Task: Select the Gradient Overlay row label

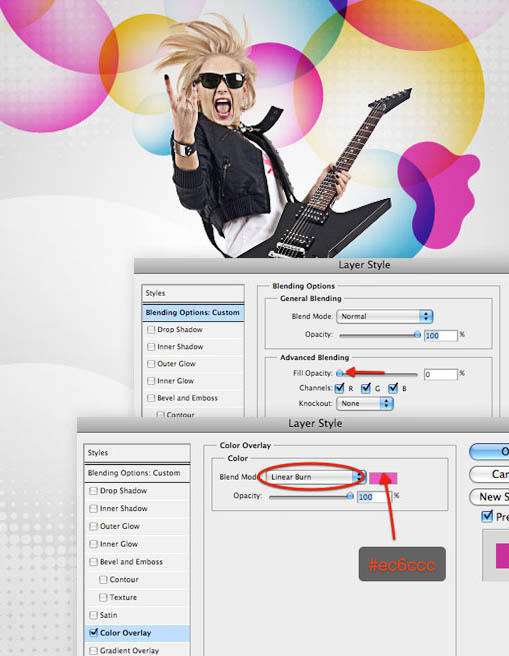Action: (x=129, y=651)
